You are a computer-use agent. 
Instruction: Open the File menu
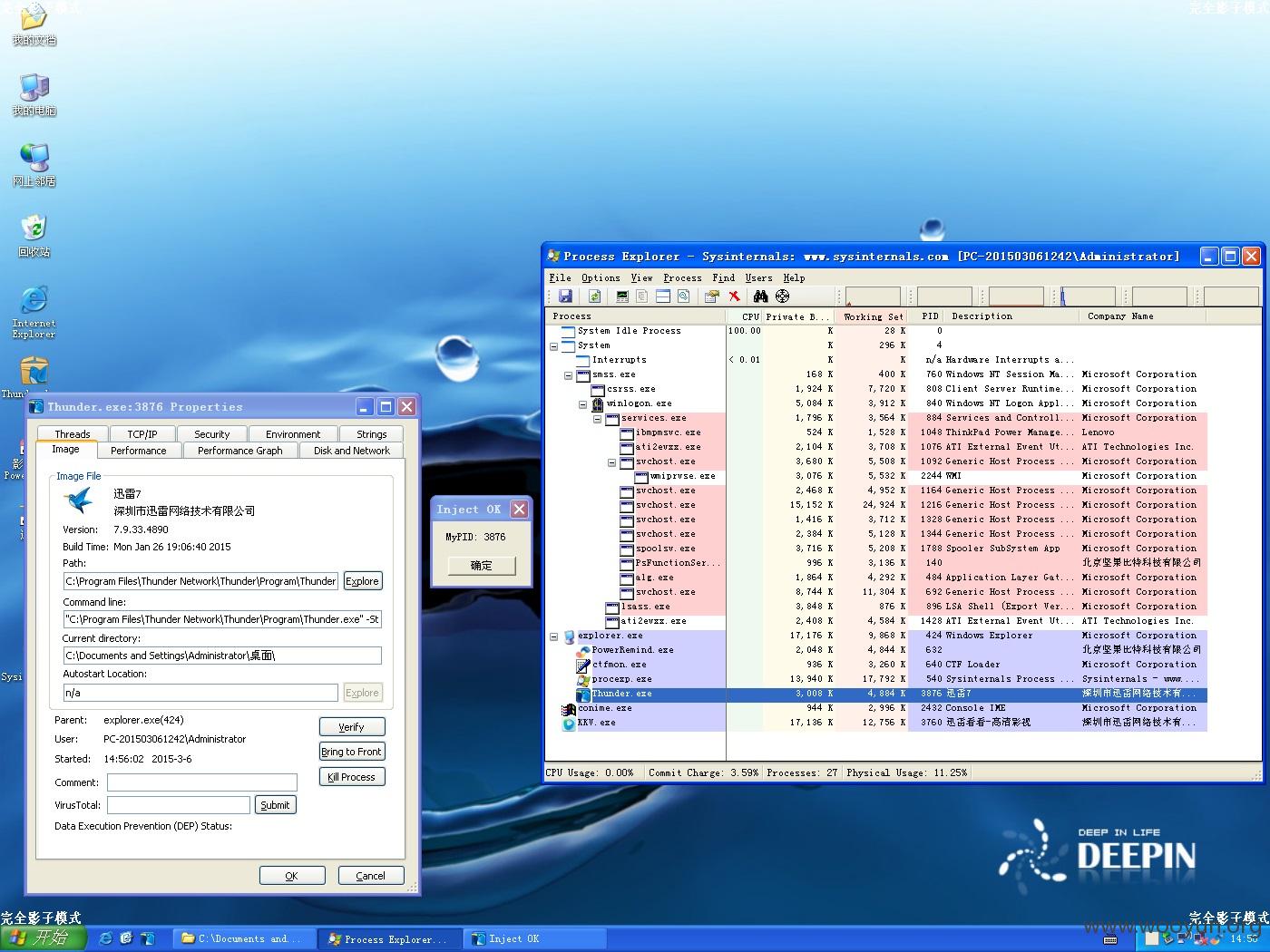[561, 277]
